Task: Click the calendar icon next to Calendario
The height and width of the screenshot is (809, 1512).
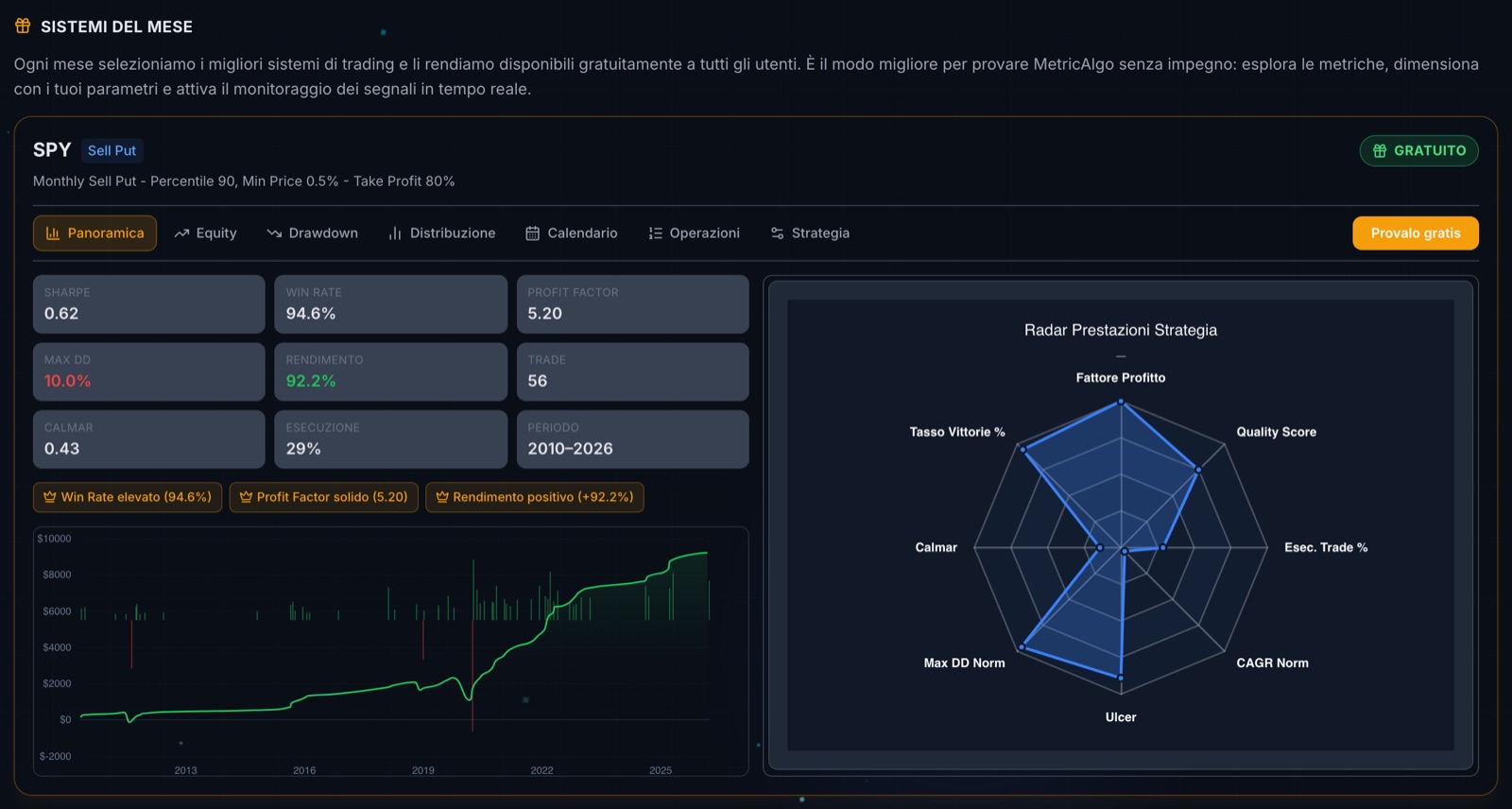Action: [x=533, y=233]
